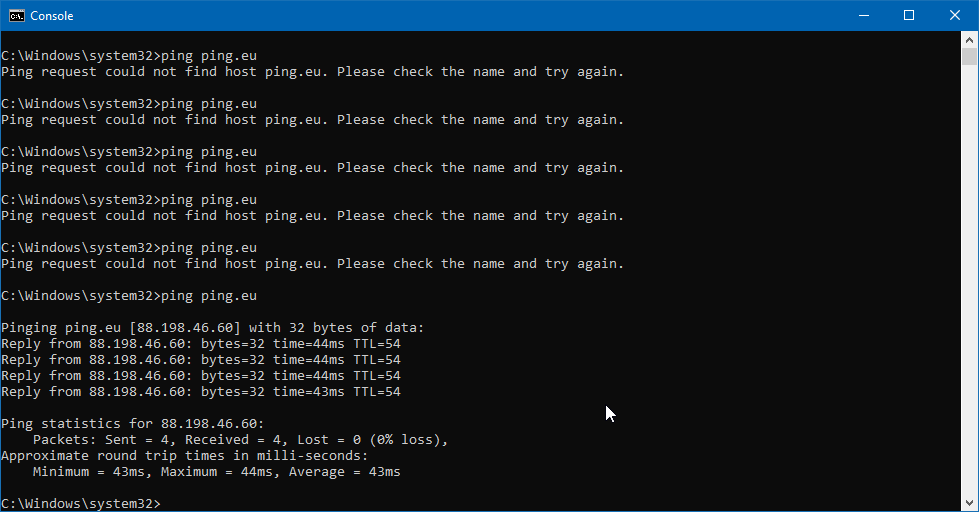This screenshot has width=979, height=512.
Task: Click the "Packets: Sent = 4" line
Action: tap(240, 439)
